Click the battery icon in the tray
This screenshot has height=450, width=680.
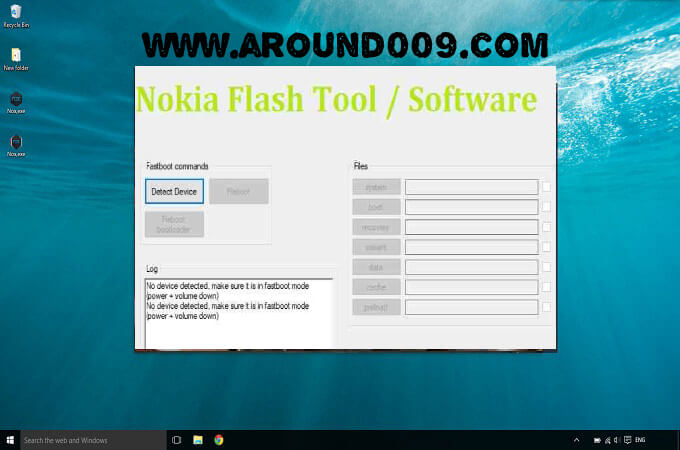(597, 440)
